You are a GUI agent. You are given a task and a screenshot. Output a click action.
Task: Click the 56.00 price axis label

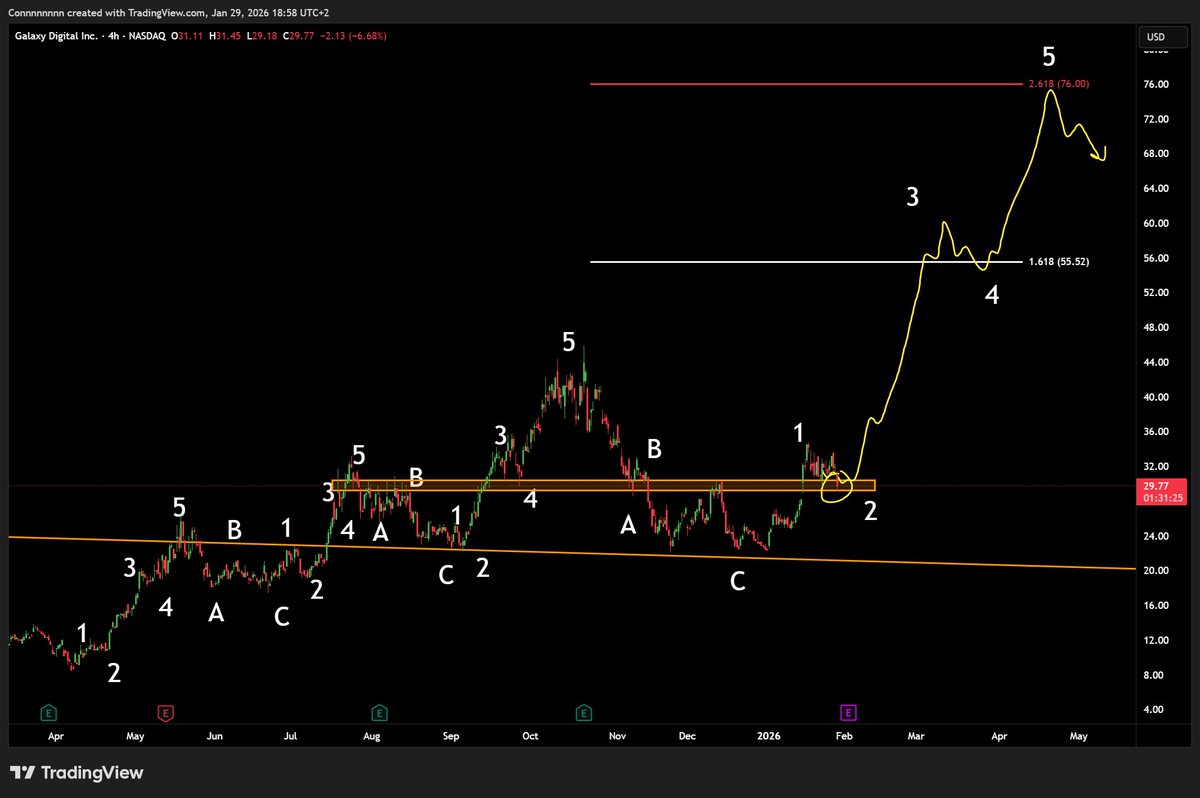pos(1156,258)
